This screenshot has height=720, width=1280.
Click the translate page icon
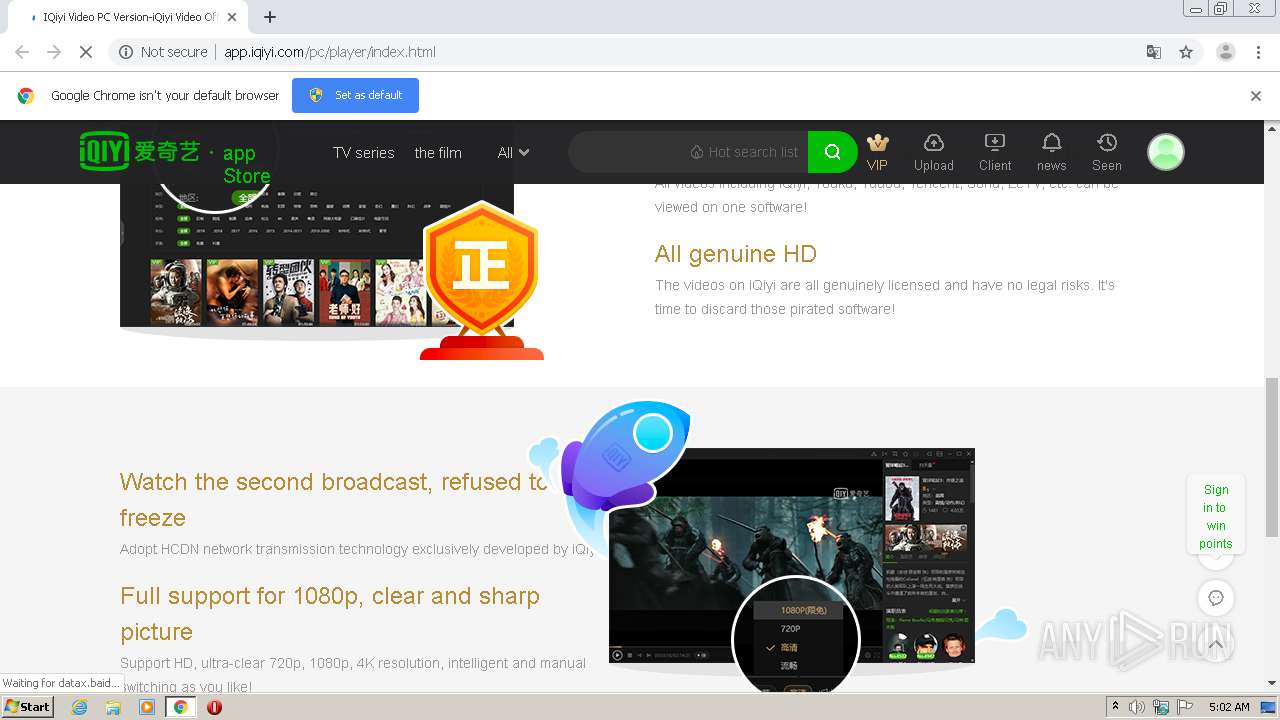1153,52
